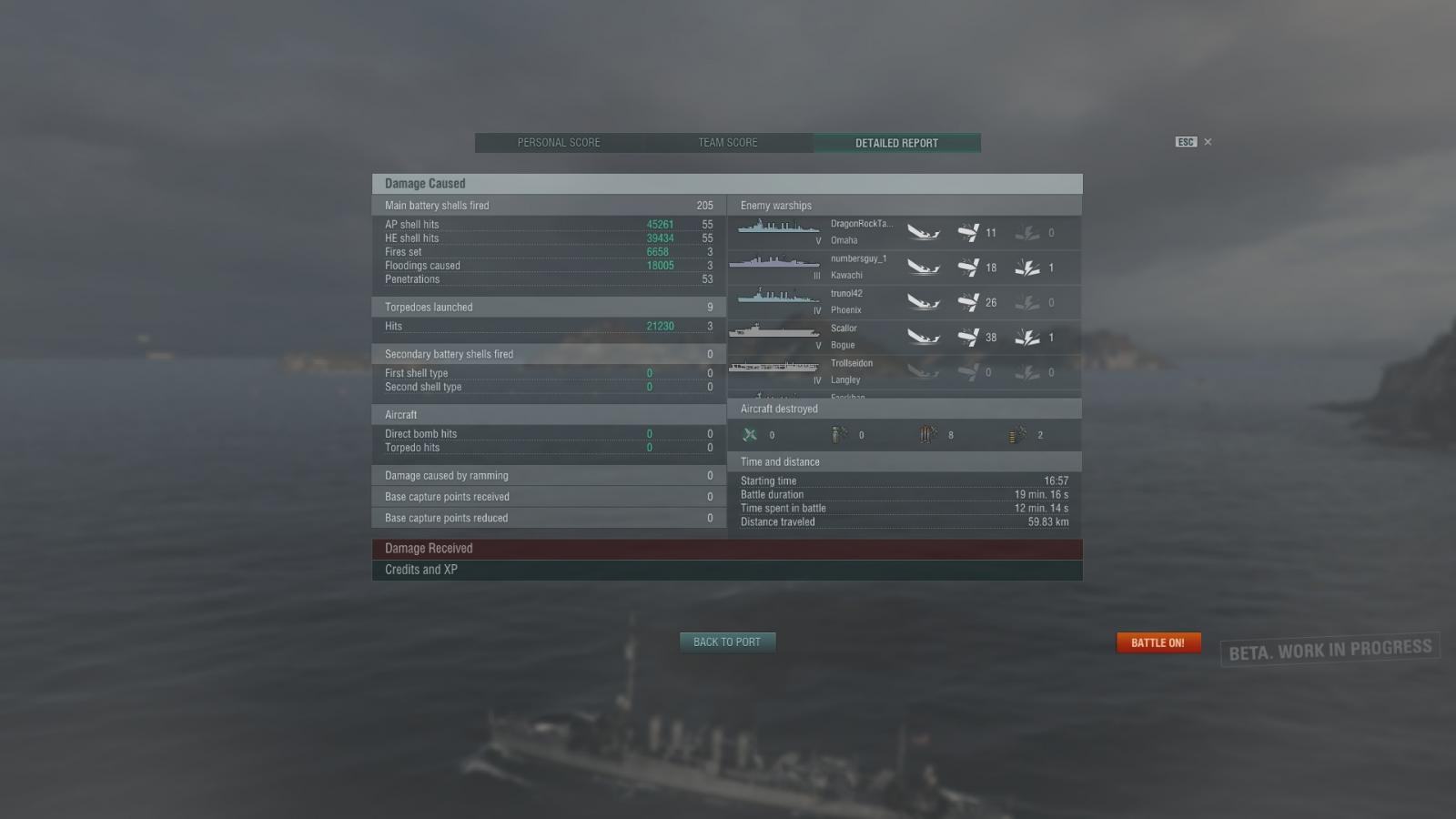Click the shell hits icon for Phoenix
The width and height of the screenshot is (1456, 819).
(x=968, y=302)
